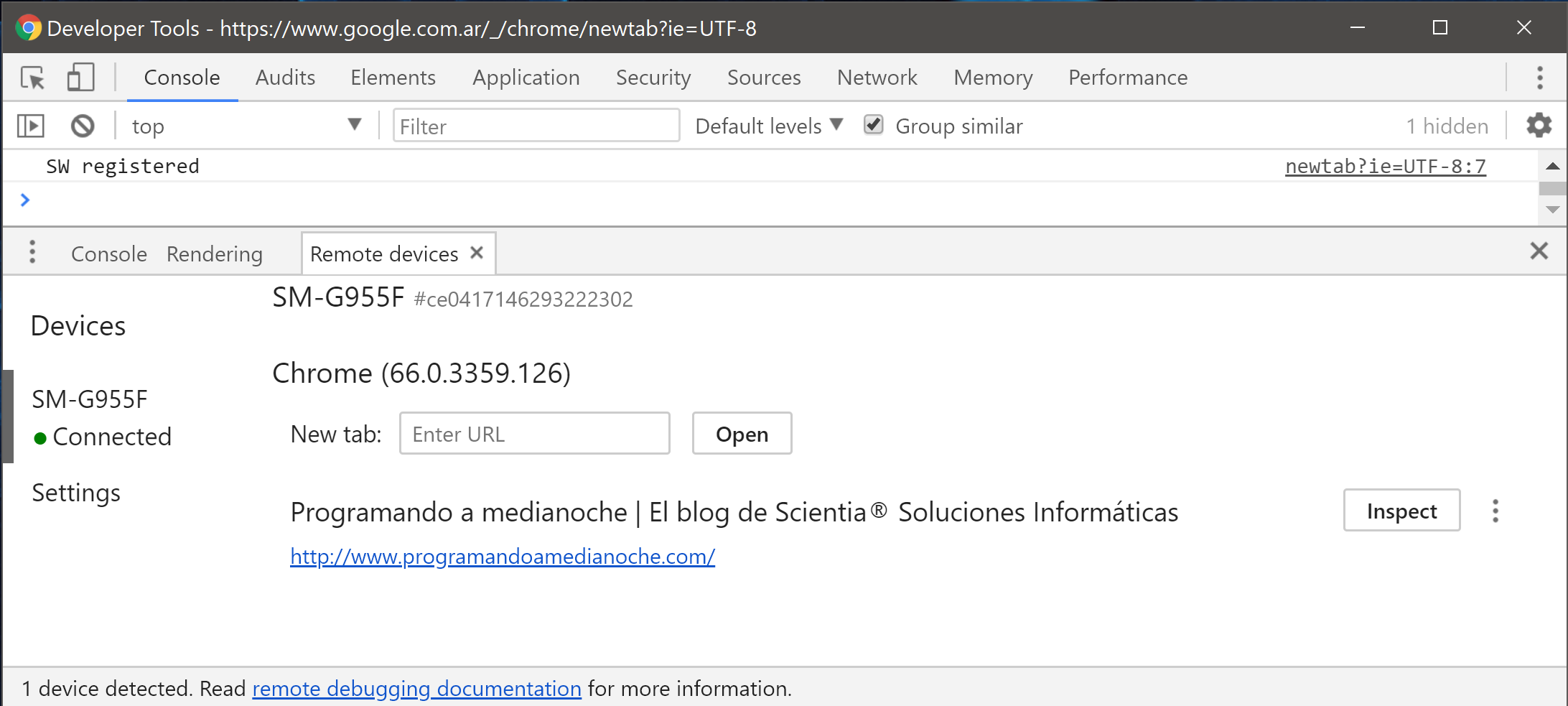Screen dimensions: 1568x706
Task: Show the console sidebar panel icon
Action: [x=31, y=126]
